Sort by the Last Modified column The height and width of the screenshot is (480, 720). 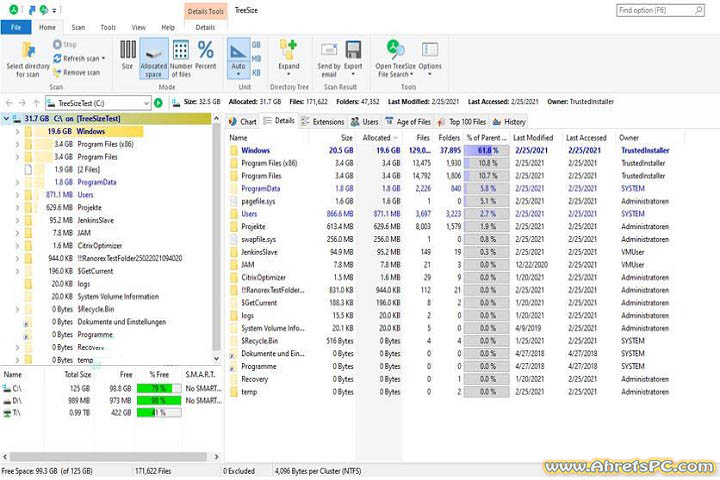pyautogui.click(x=533, y=137)
